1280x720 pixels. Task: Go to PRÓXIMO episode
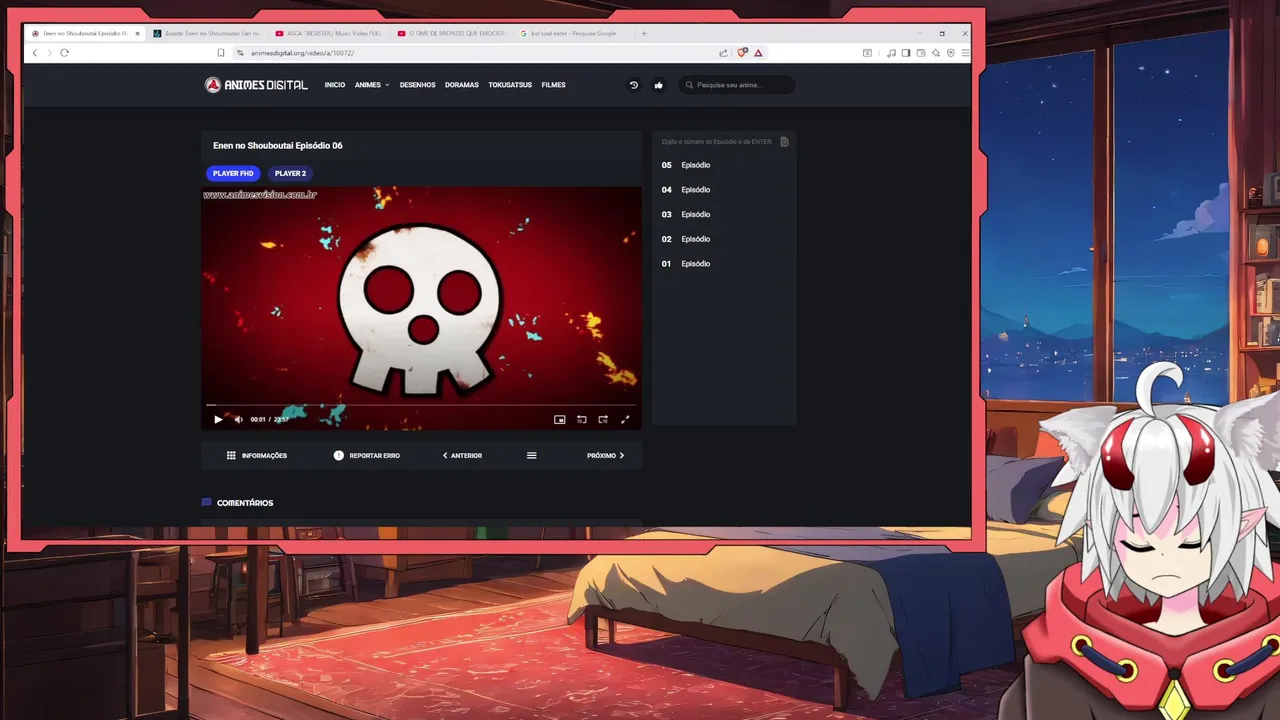pos(606,455)
